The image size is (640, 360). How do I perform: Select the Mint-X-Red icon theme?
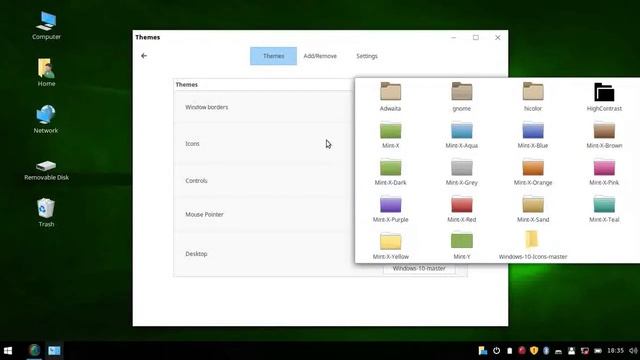462,209
